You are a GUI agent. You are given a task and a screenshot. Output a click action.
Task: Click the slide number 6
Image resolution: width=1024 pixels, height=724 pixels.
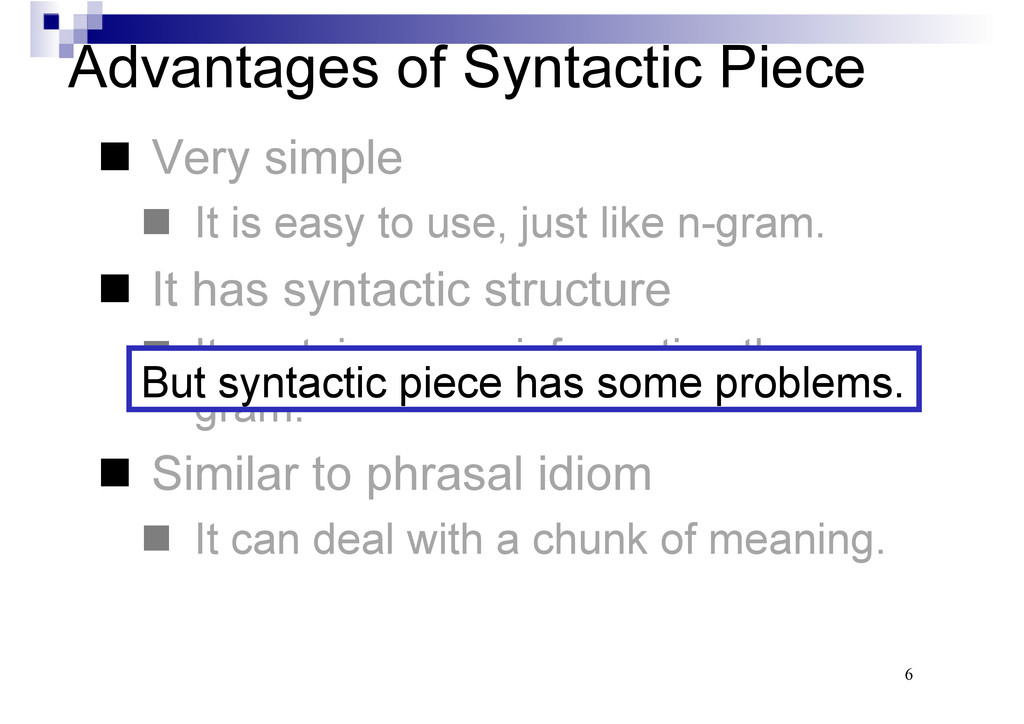(908, 674)
